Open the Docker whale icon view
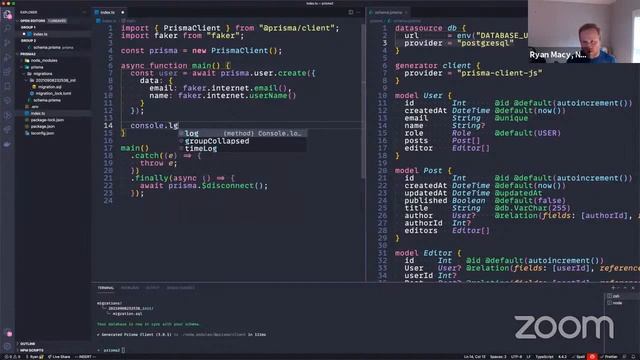Viewport: 640px width, 360px height. [x=7, y=144]
